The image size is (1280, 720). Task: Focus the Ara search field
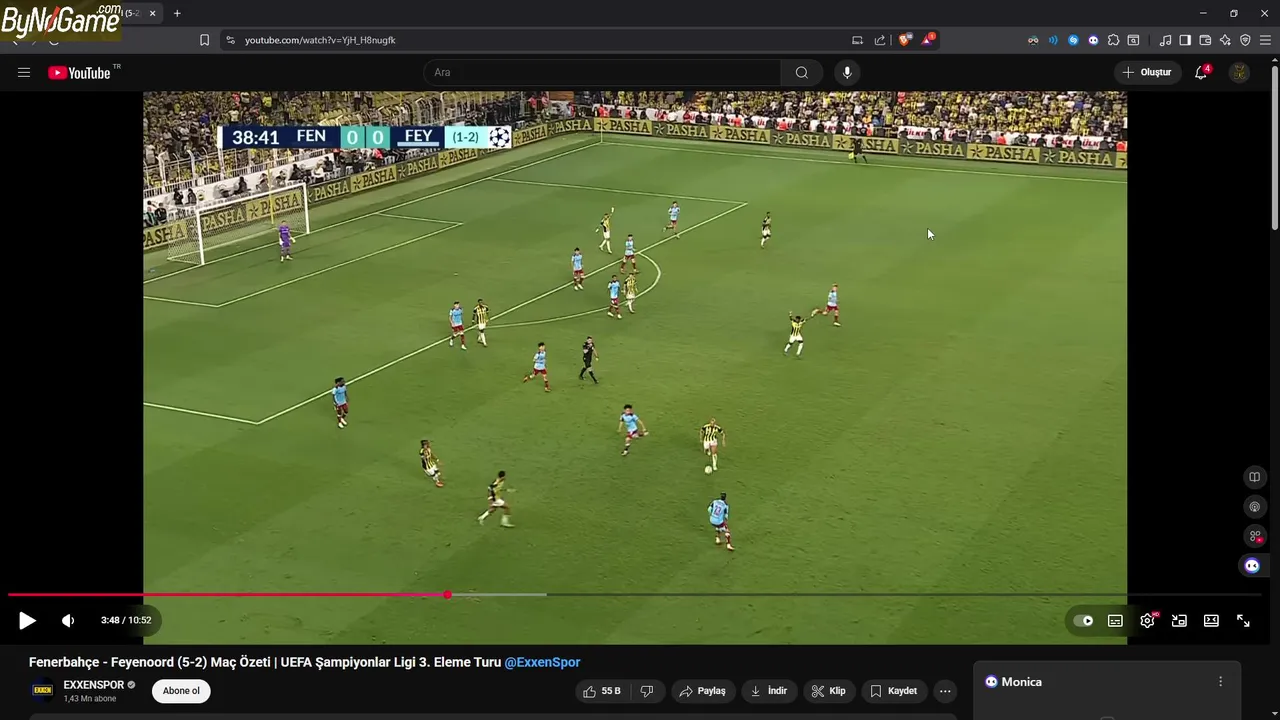point(602,72)
